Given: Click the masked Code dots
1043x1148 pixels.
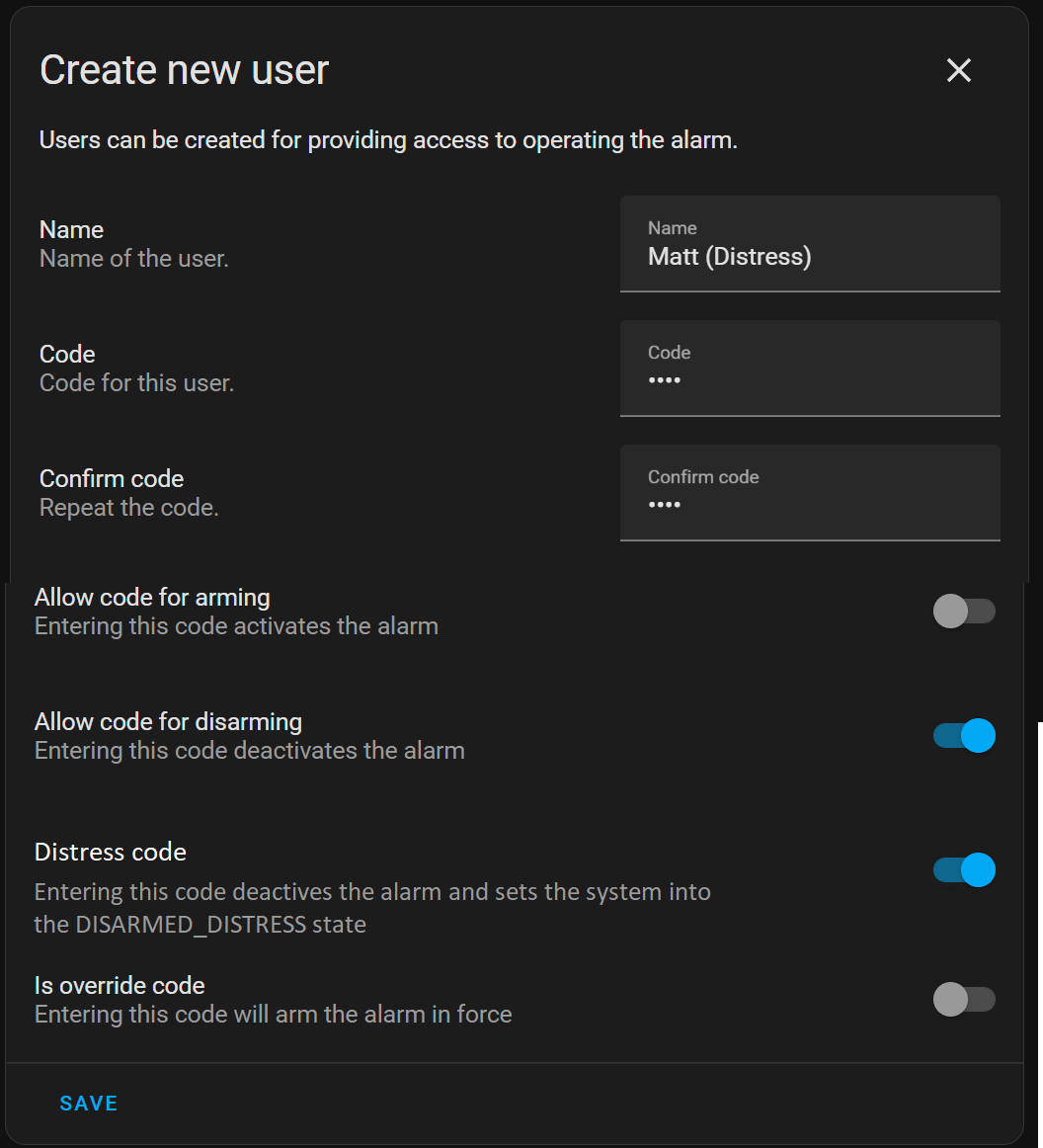Looking at the screenshot, I should (665, 380).
